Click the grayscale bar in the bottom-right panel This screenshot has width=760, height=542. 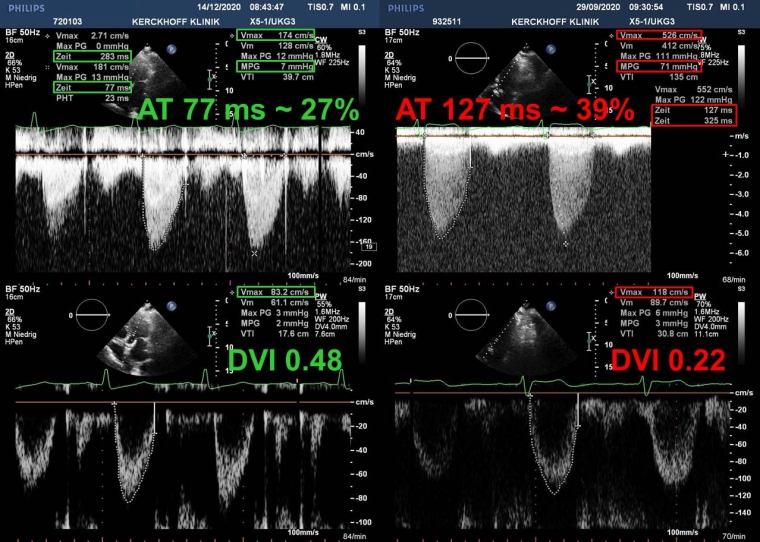[x=742, y=334]
